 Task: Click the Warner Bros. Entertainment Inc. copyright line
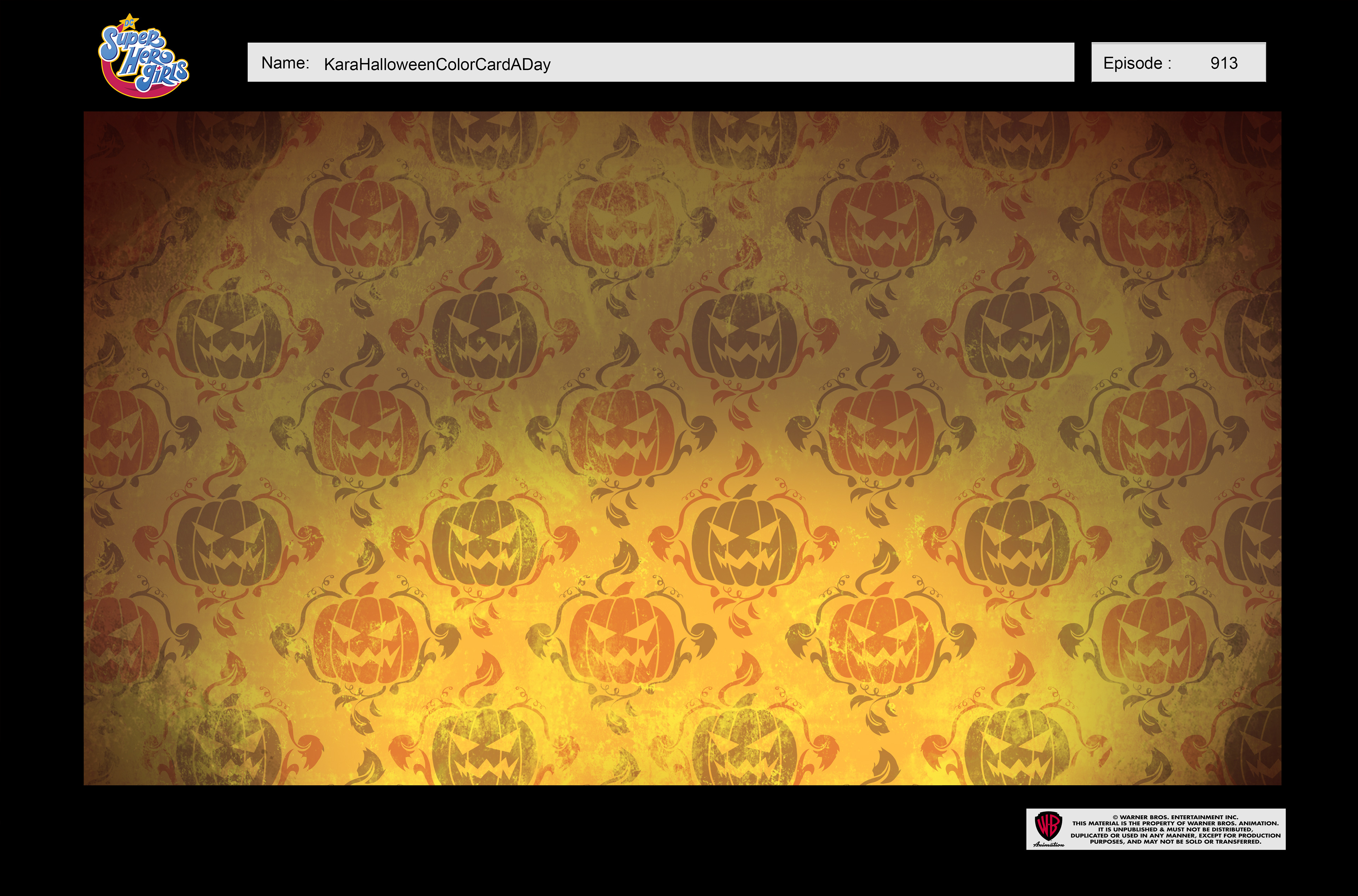coord(1175,817)
